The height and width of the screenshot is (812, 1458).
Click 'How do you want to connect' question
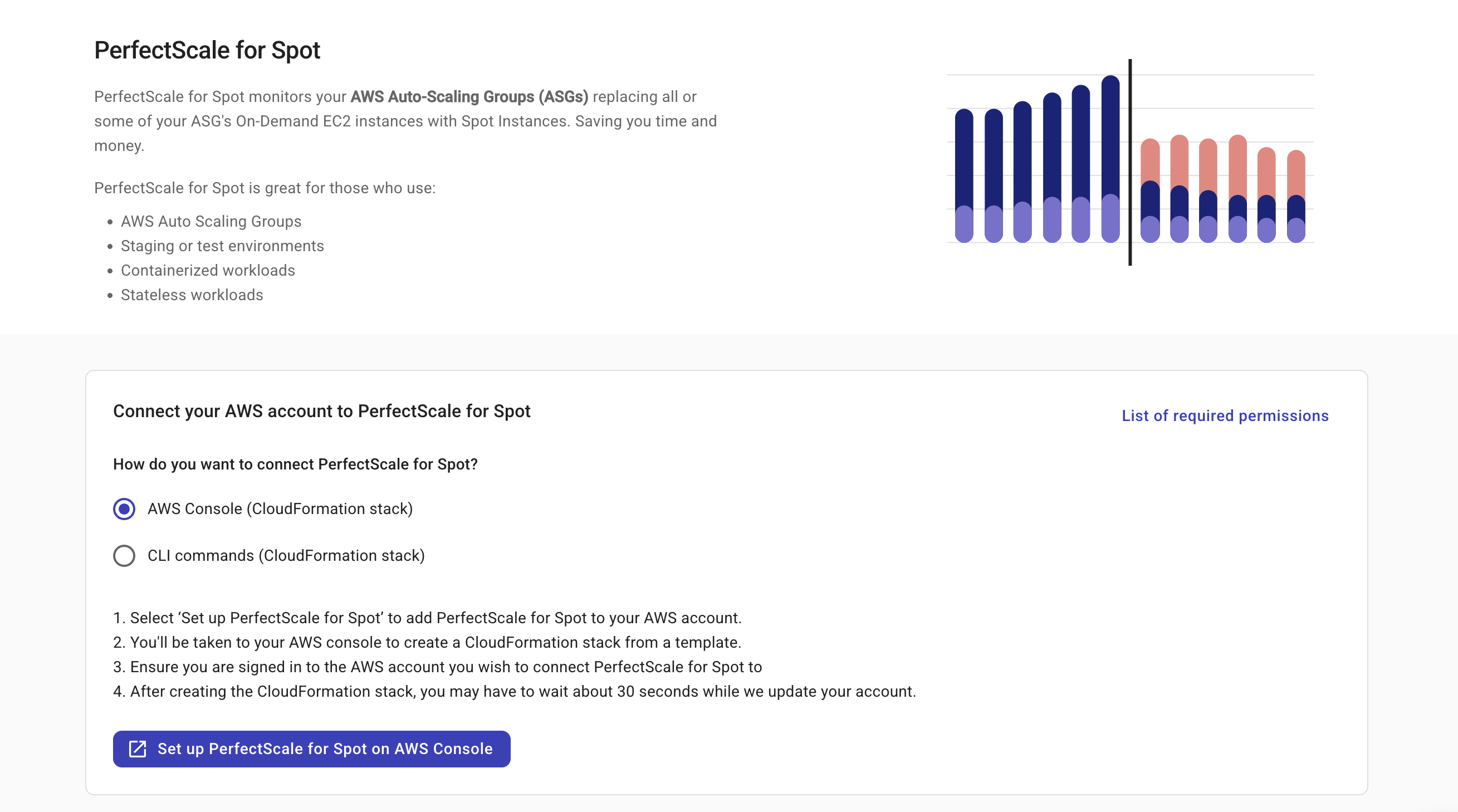pyautogui.click(x=295, y=464)
